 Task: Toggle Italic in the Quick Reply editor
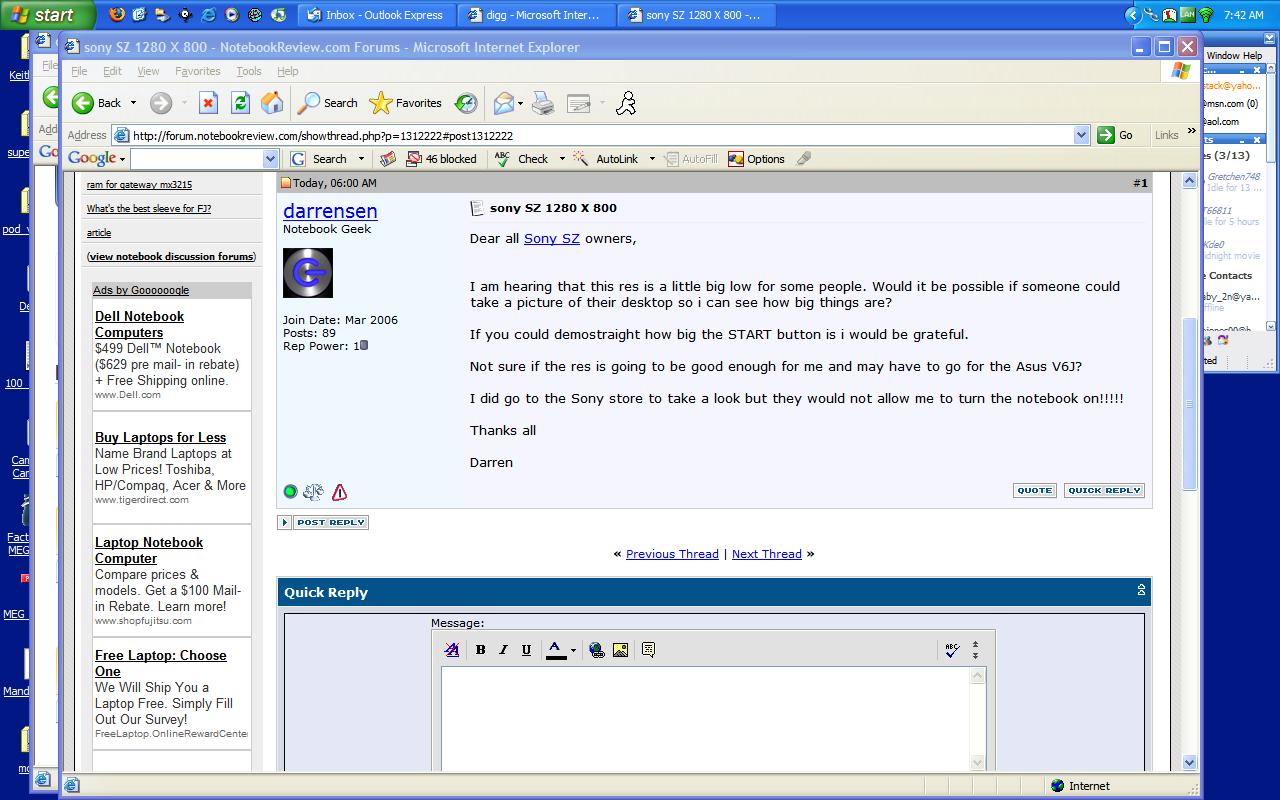pos(504,650)
